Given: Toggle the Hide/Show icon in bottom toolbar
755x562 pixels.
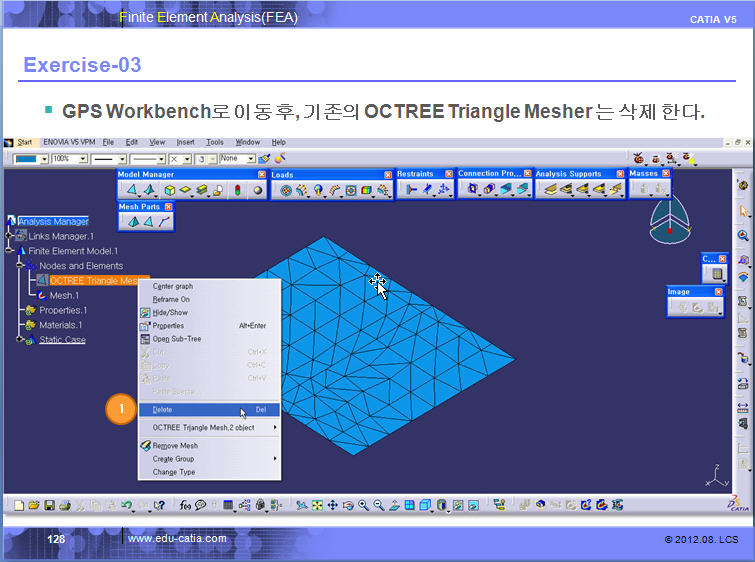Looking at the screenshot, I should pos(458,505).
